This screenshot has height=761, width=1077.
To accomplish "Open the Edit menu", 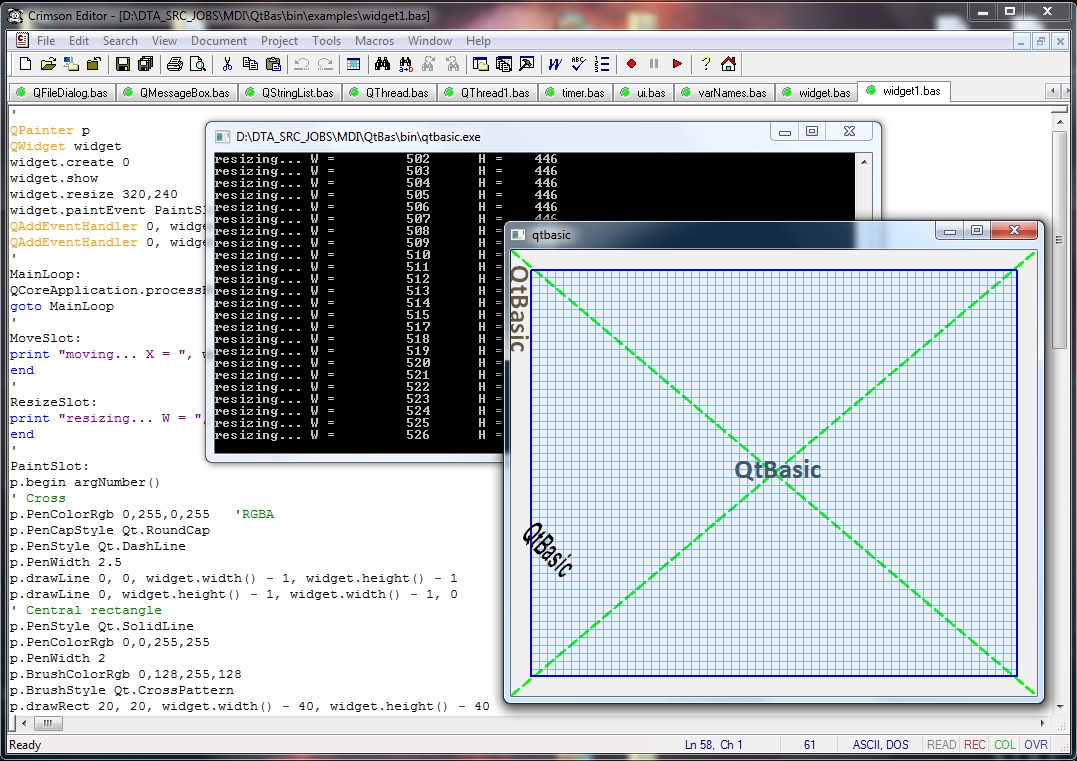I will tap(79, 41).
